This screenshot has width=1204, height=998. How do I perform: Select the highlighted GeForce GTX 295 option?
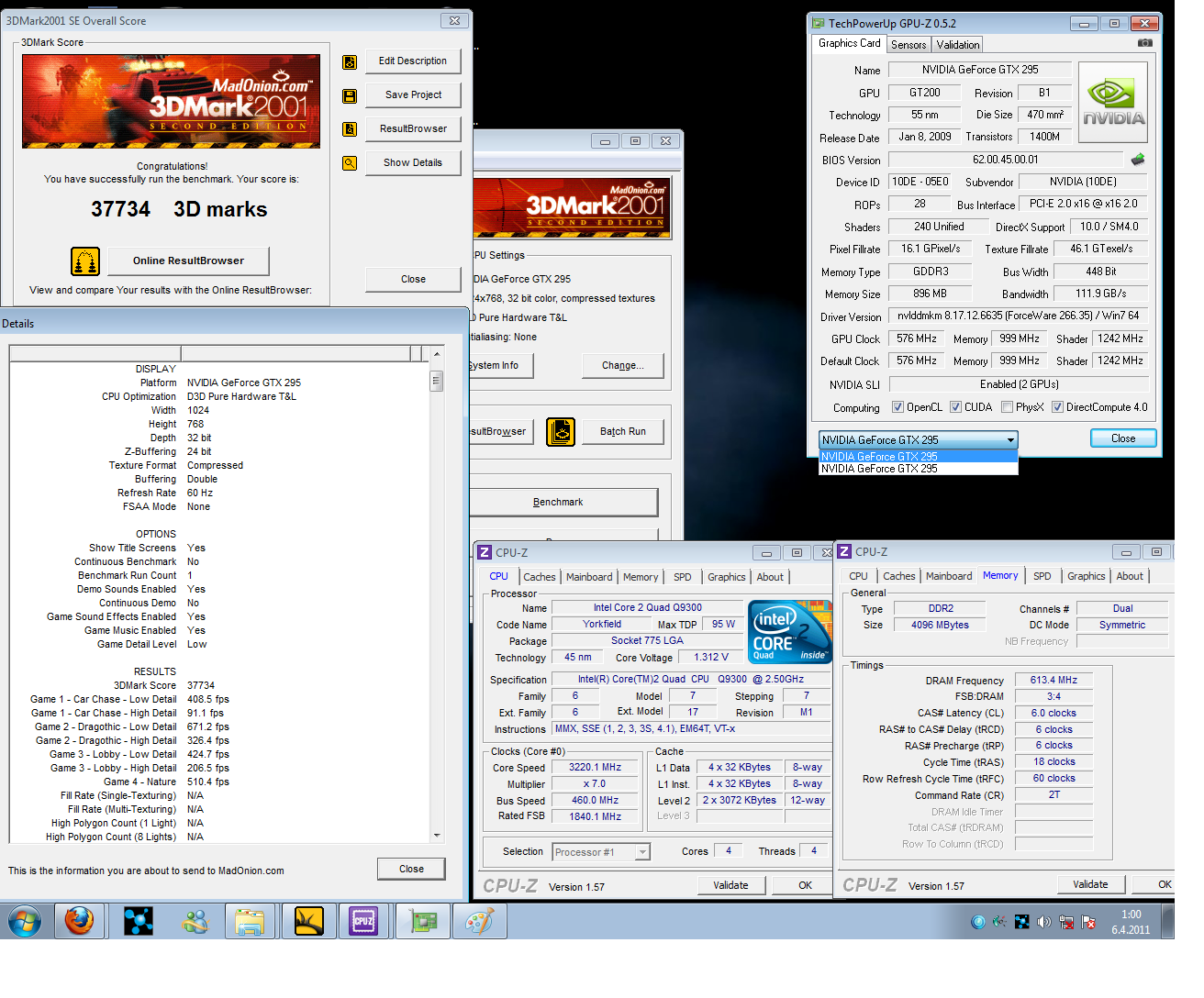[x=919, y=457]
